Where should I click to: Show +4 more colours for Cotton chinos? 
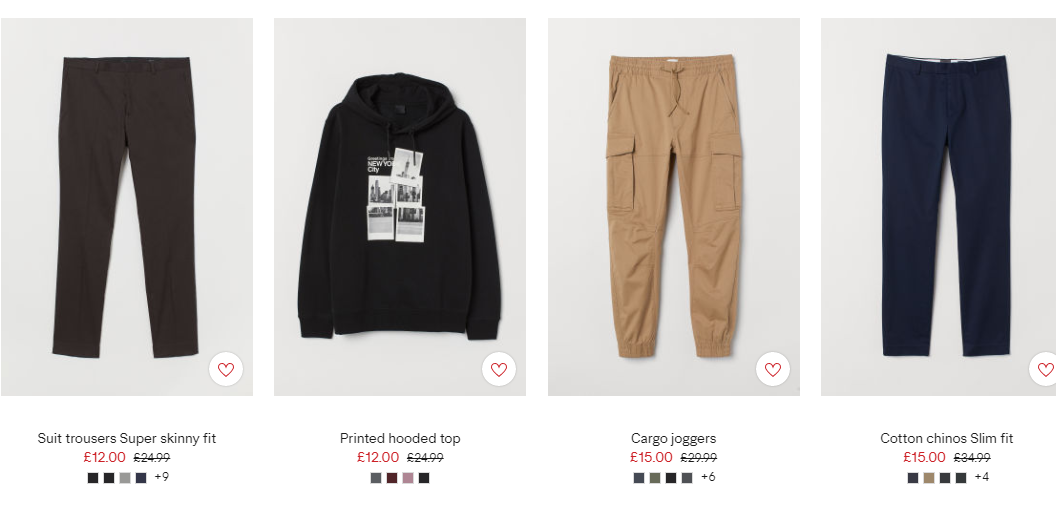[981, 477]
